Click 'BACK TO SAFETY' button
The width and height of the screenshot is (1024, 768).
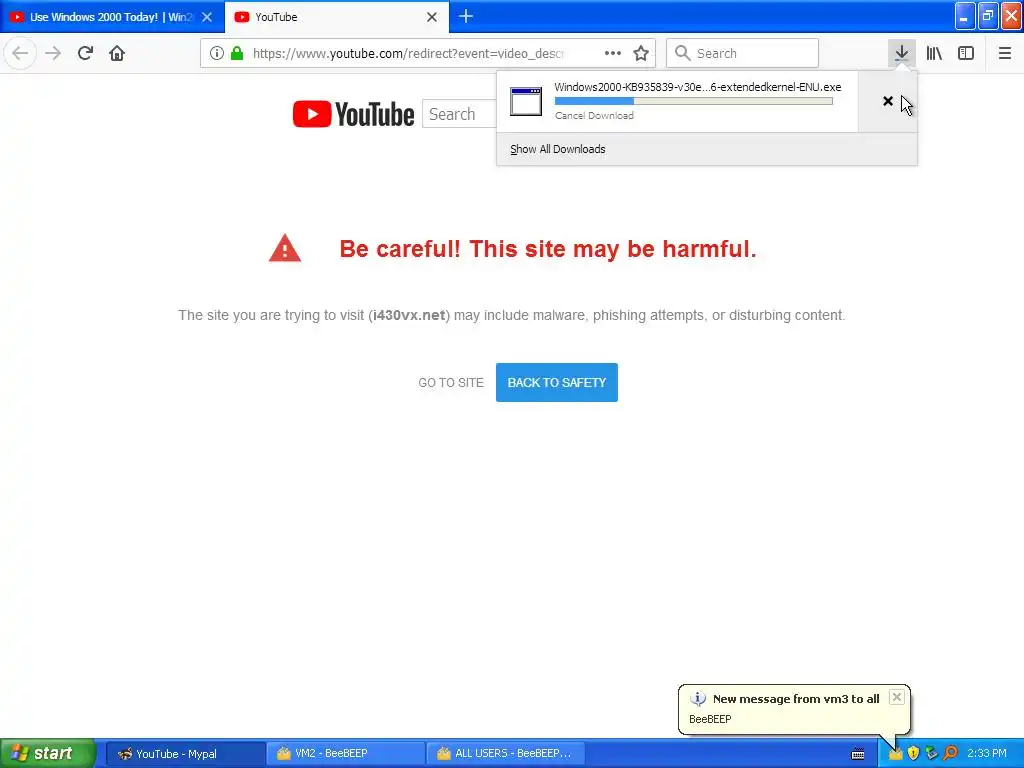pyautogui.click(x=556, y=383)
